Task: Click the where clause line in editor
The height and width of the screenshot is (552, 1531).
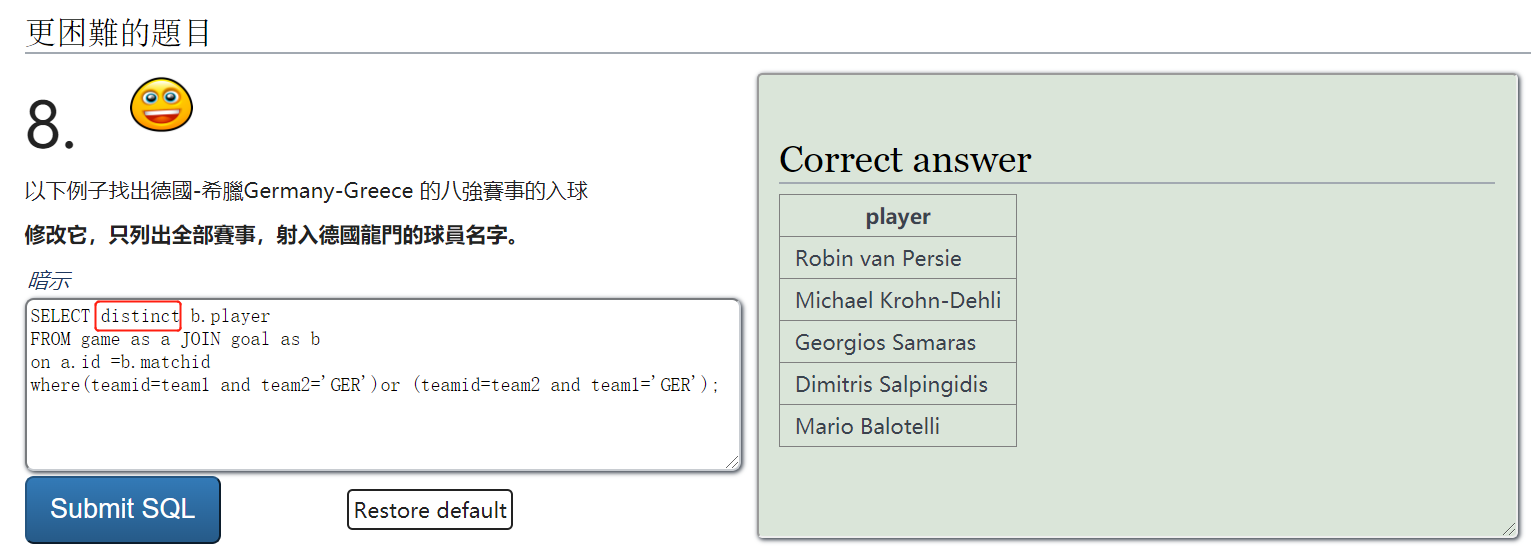Action: tap(375, 385)
